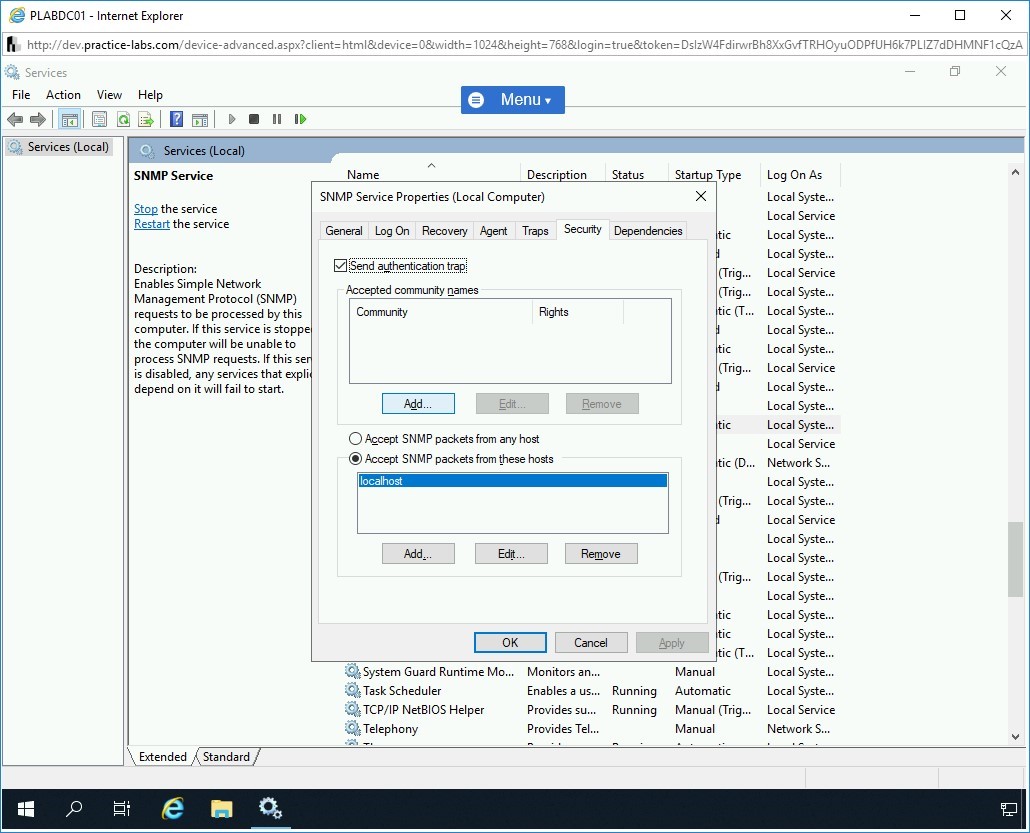Viewport: 1030px width, 833px height.
Task: Open File Explorer from the taskbar
Action: coord(222,808)
